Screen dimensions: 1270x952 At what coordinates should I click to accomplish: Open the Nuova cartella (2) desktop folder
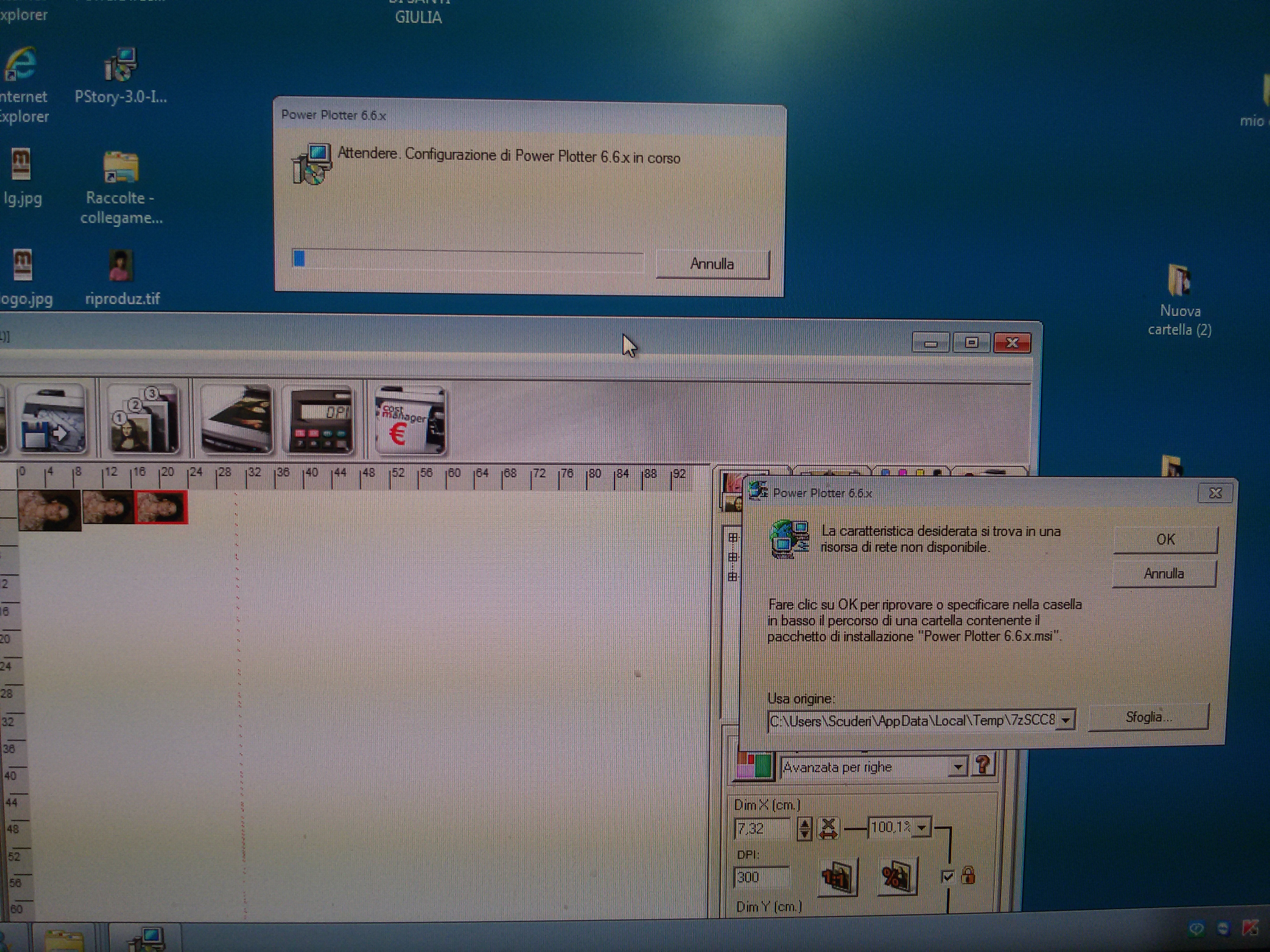tap(1180, 300)
